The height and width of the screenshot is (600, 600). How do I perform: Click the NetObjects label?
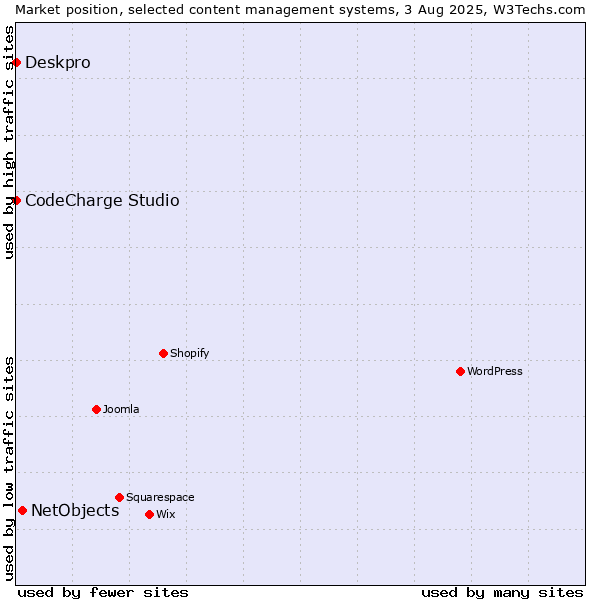point(75,510)
